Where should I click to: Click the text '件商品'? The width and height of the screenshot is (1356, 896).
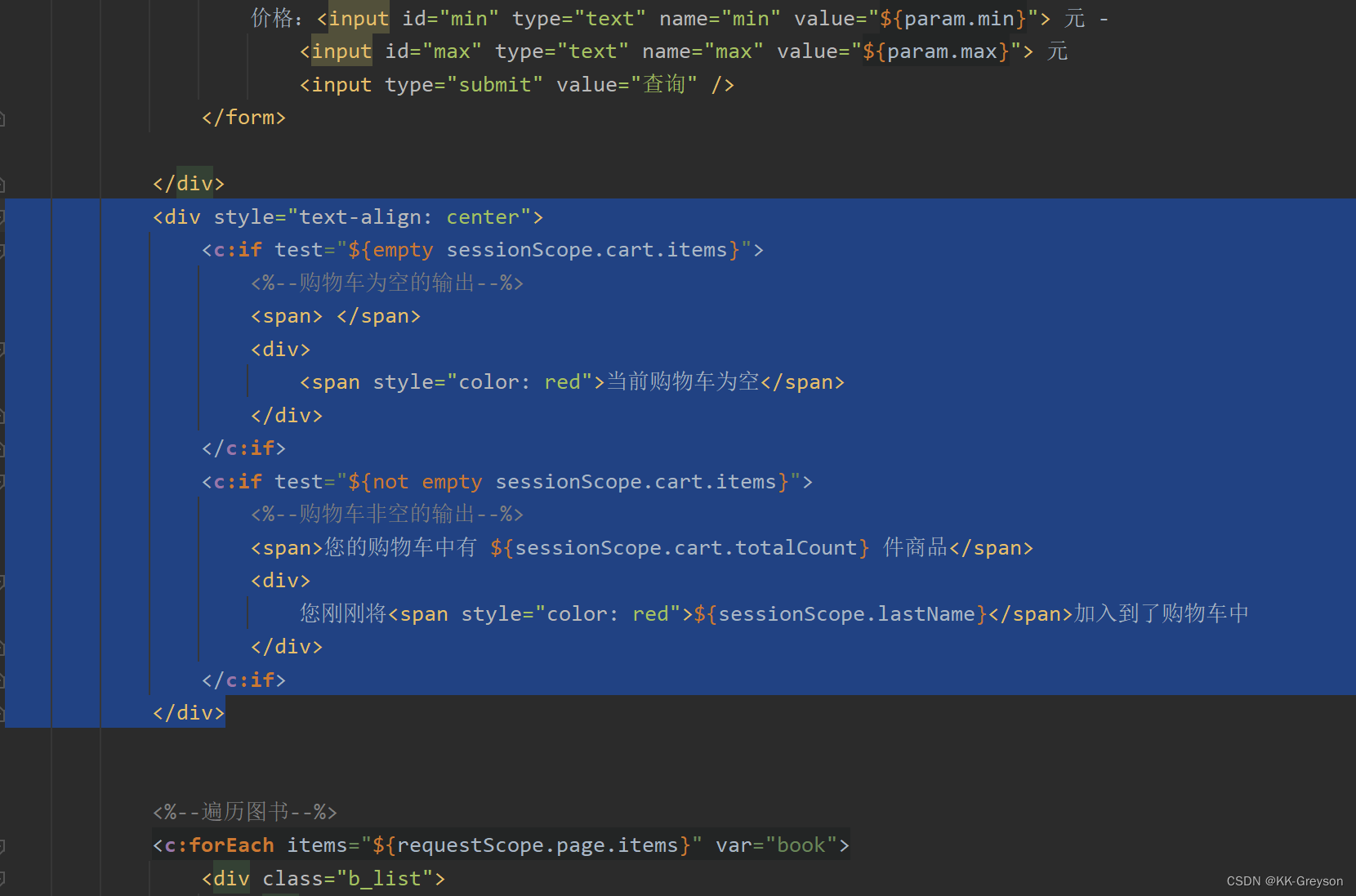click(x=915, y=547)
